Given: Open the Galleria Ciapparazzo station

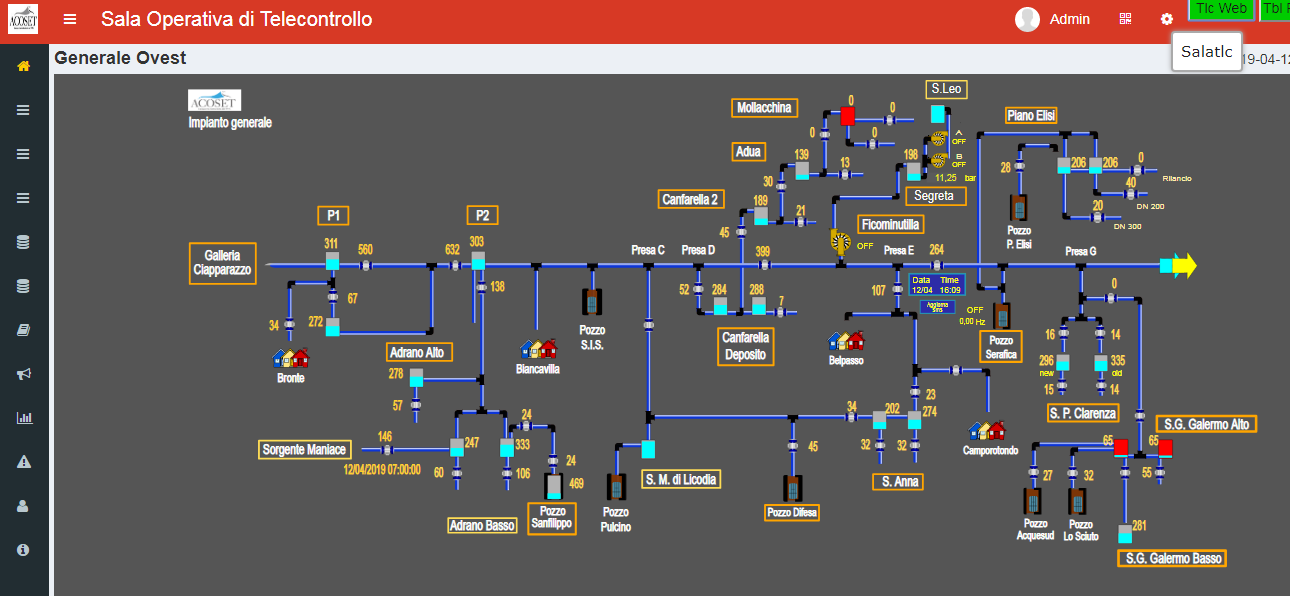Looking at the screenshot, I should click(x=223, y=263).
